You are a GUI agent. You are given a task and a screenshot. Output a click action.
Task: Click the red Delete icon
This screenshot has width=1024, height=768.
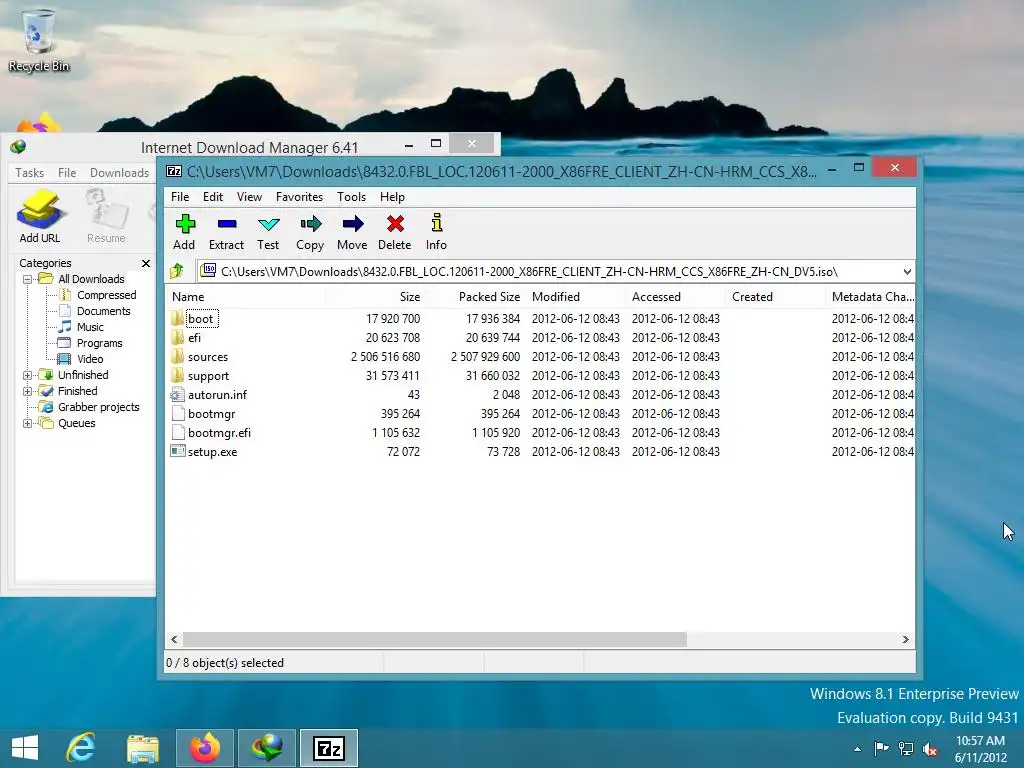coord(394,232)
